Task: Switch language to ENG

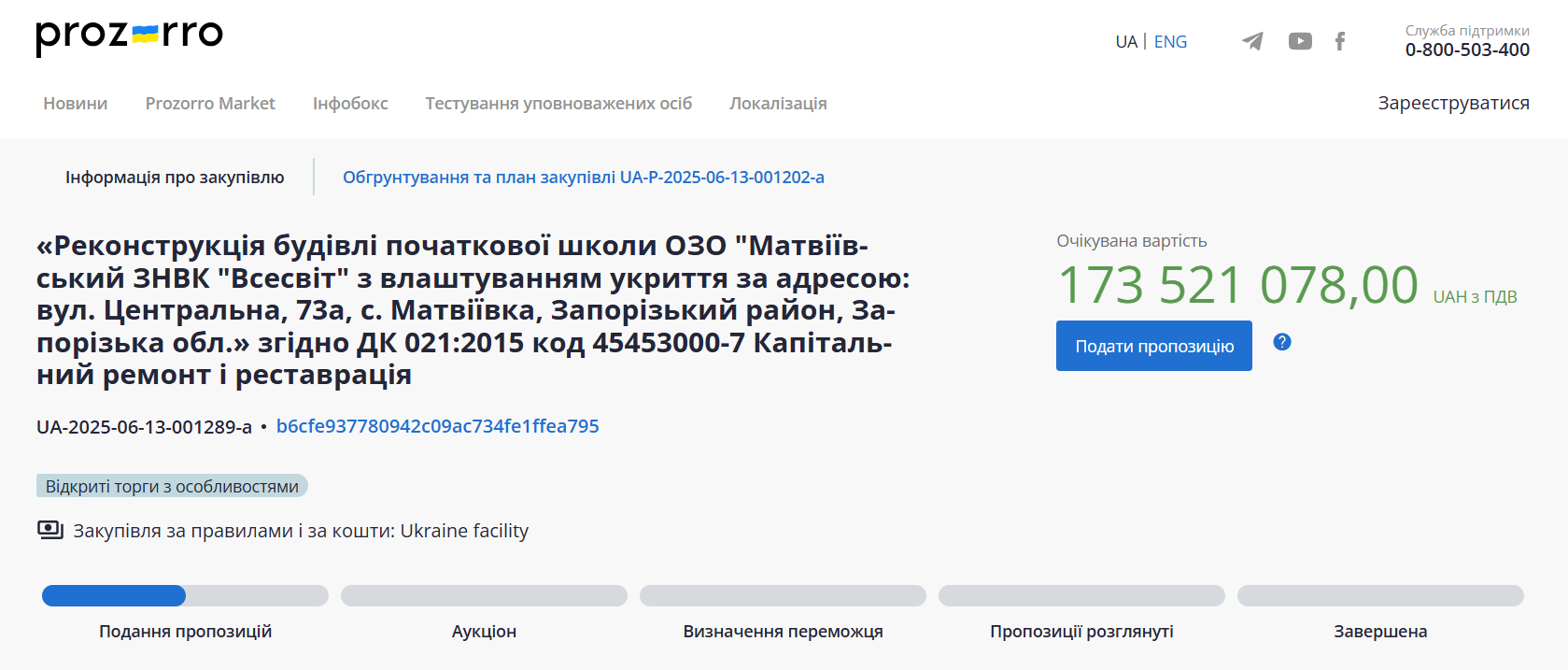Action: click(x=1170, y=42)
